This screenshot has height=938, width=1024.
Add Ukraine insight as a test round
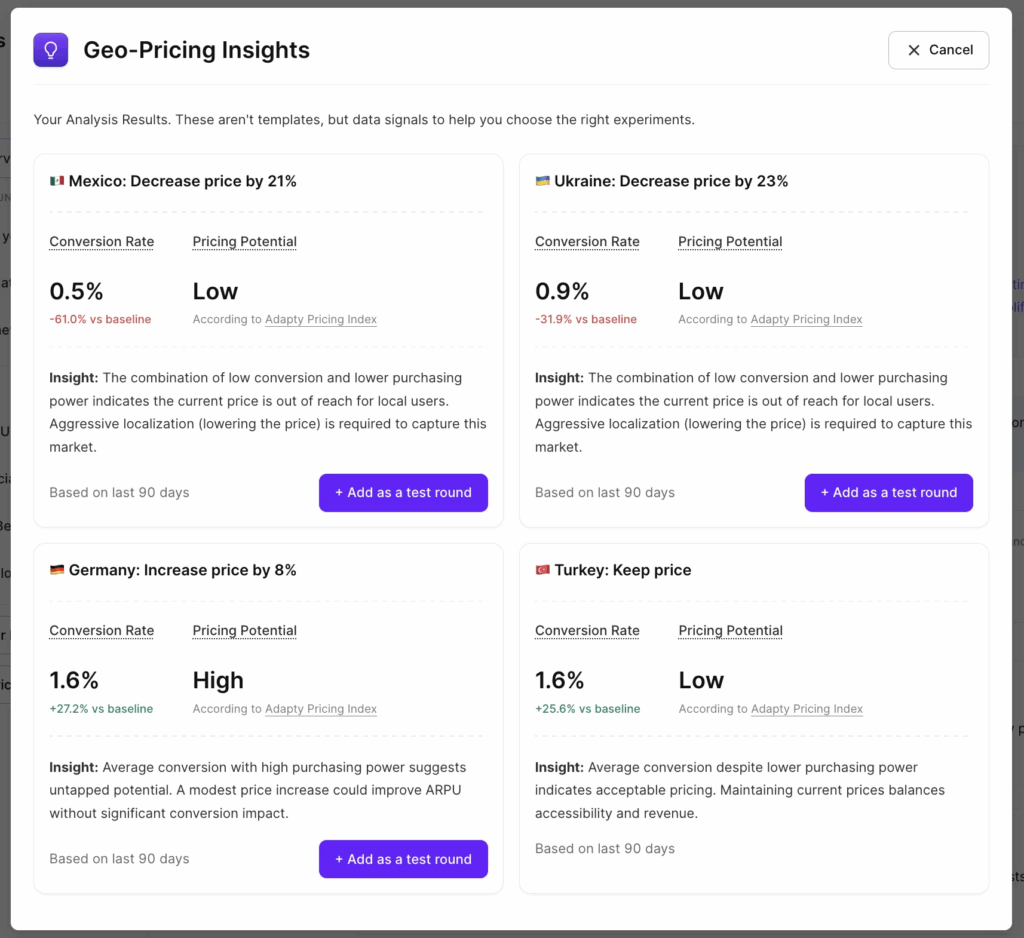[888, 492]
